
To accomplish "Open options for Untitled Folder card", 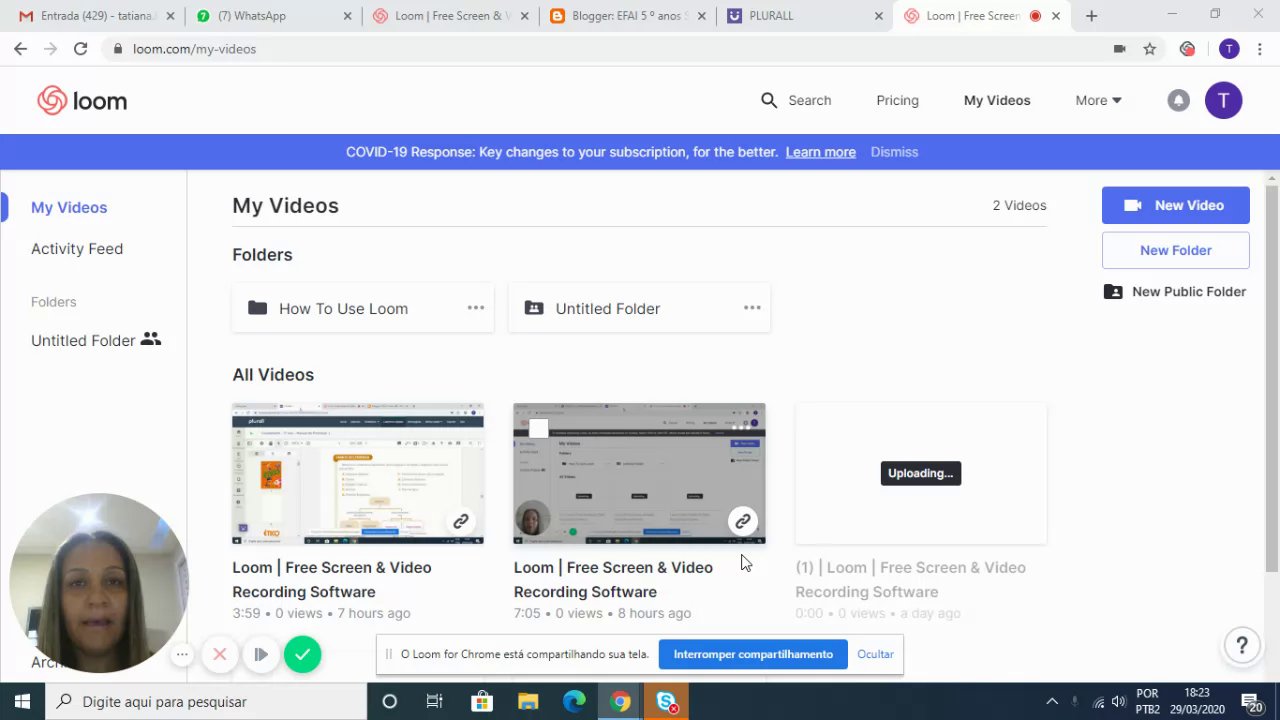I will click(752, 308).
